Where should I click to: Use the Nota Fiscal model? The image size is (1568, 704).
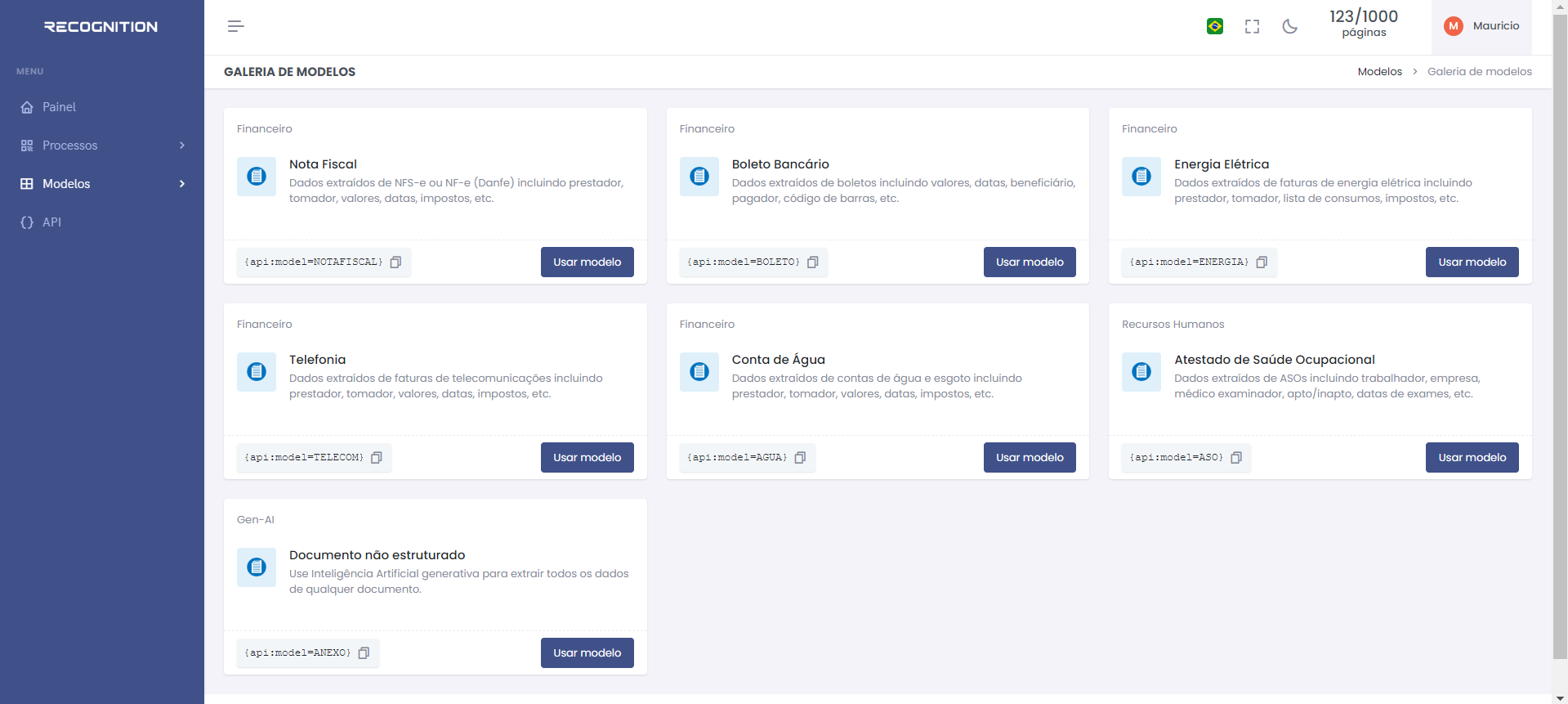587,262
